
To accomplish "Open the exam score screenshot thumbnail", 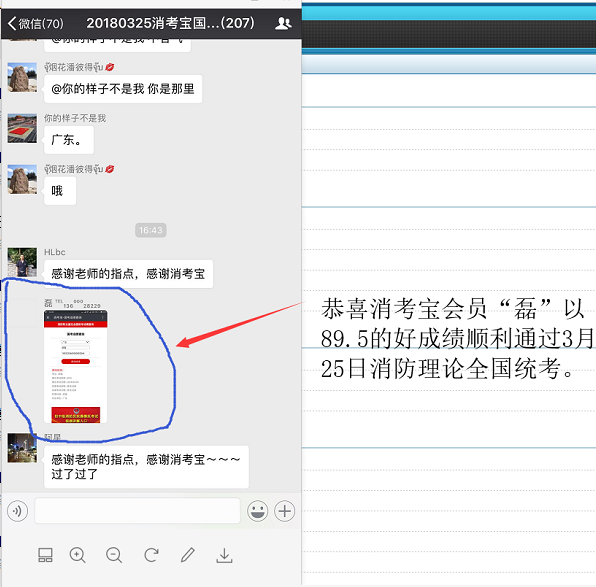I will pyautogui.click(x=76, y=366).
